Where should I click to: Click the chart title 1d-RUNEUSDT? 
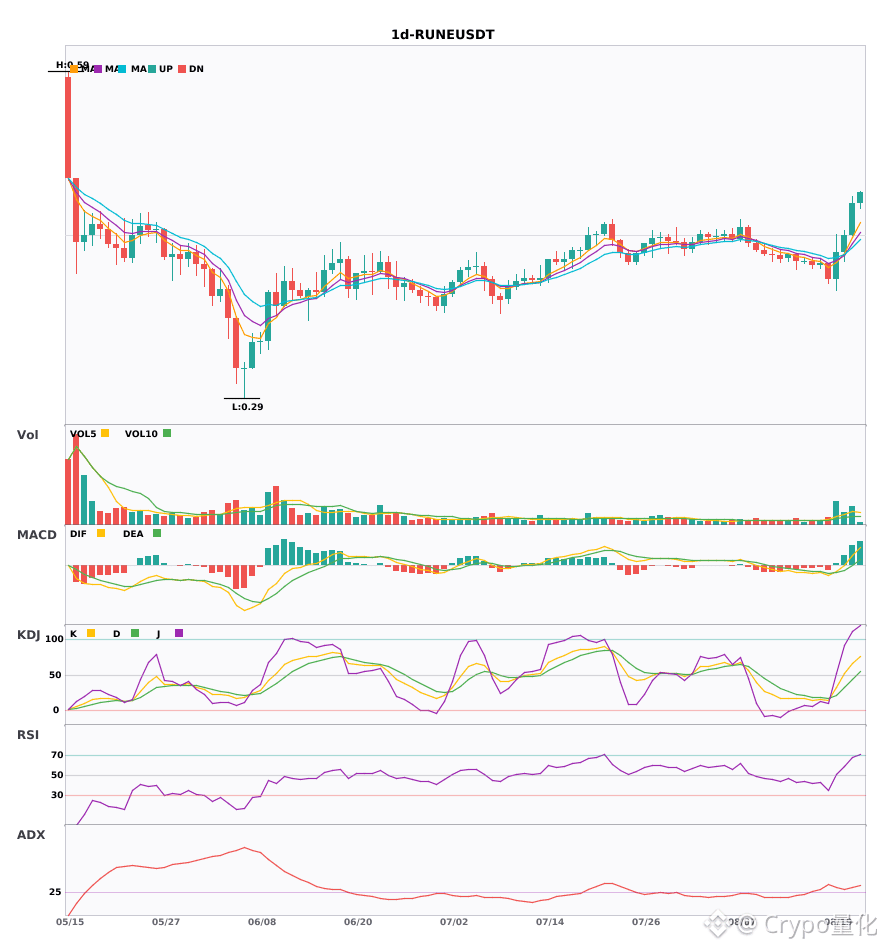coord(442,35)
